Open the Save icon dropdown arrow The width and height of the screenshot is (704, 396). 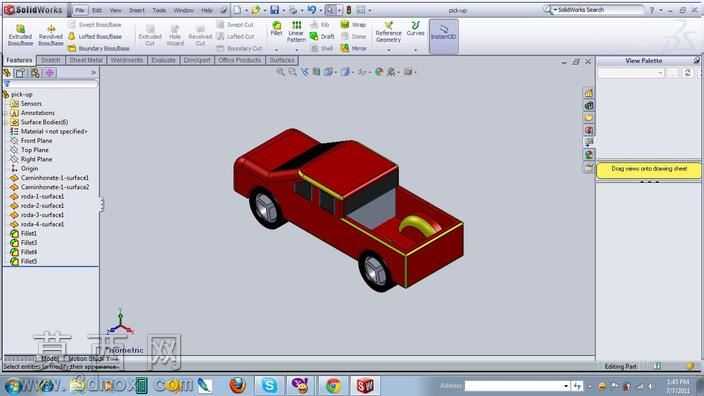click(x=283, y=10)
